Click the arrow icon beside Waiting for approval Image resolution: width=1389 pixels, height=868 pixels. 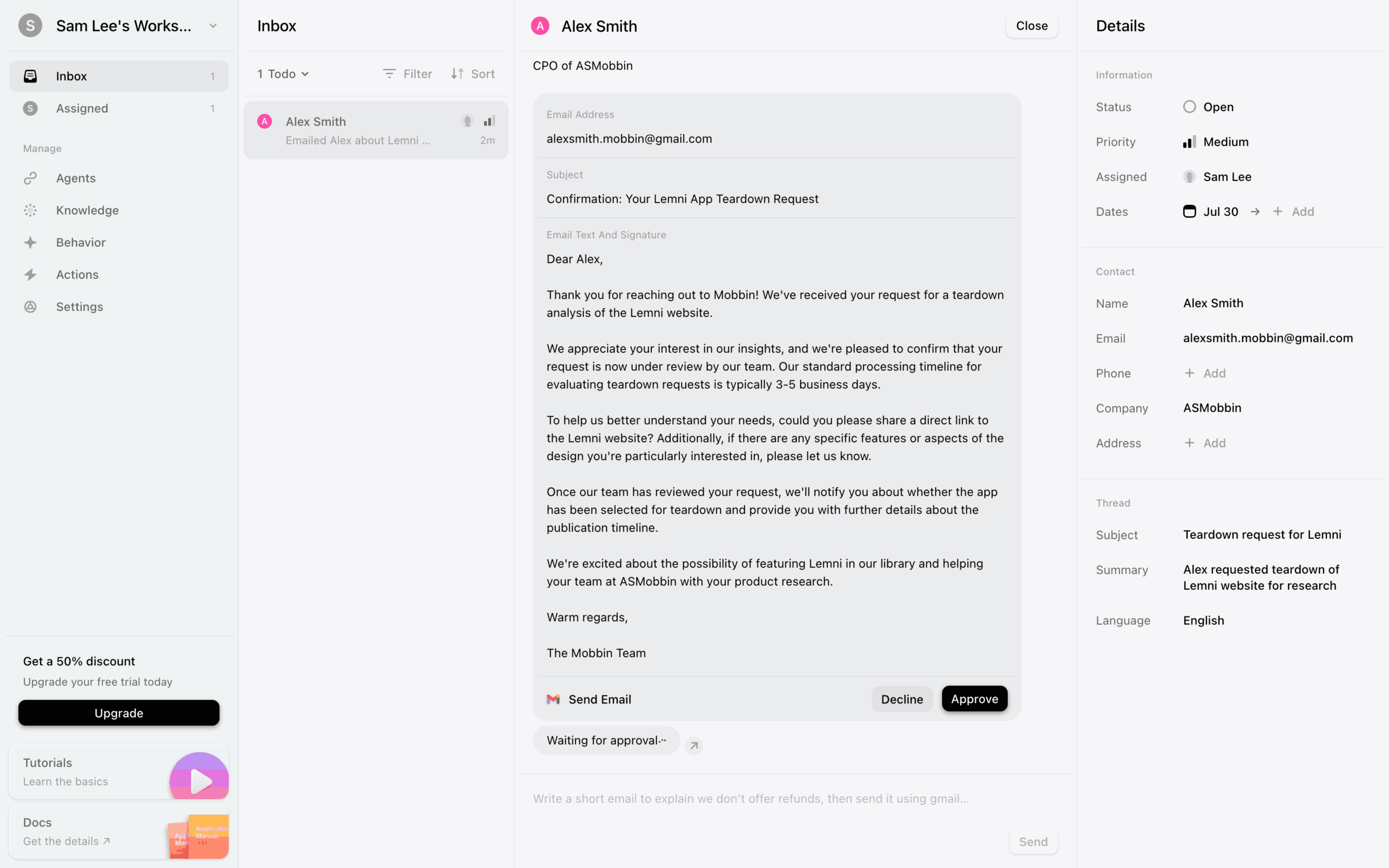tap(694, 745)
